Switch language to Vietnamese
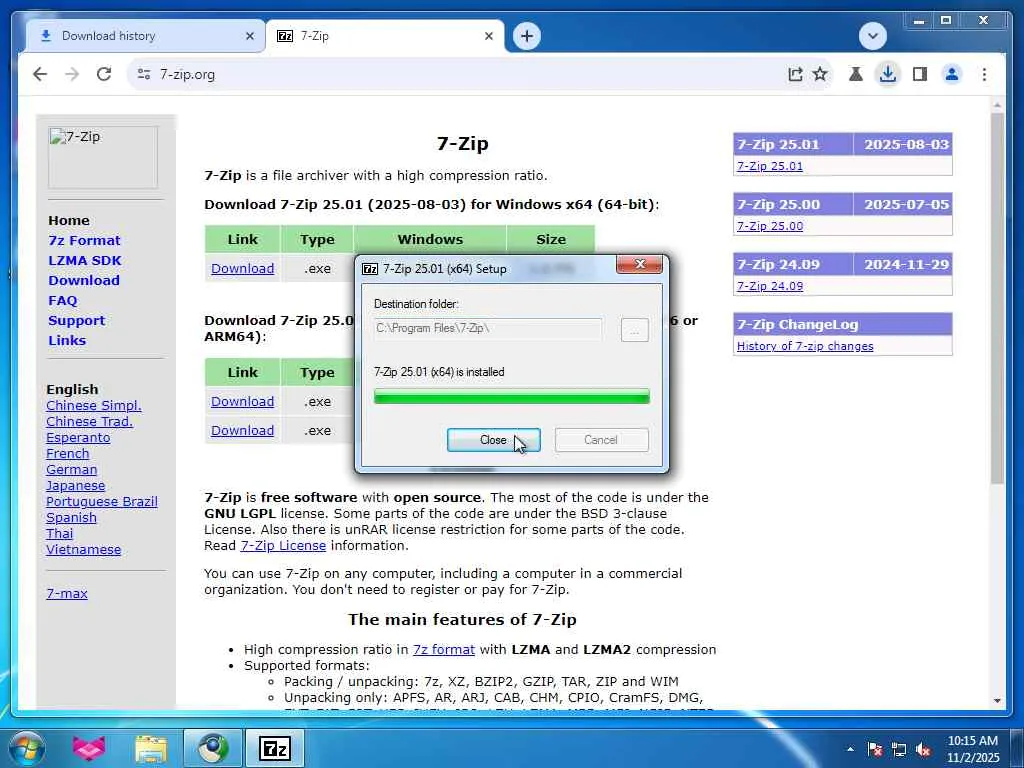Image resolution: width=1024 pixels, height=768 pixels. tap(83, 550)
